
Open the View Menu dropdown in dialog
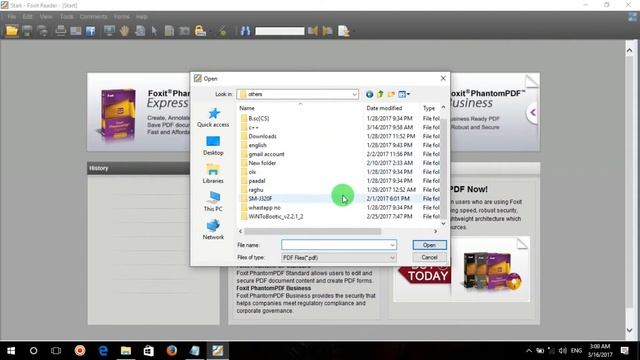click(x=404, y=94)
